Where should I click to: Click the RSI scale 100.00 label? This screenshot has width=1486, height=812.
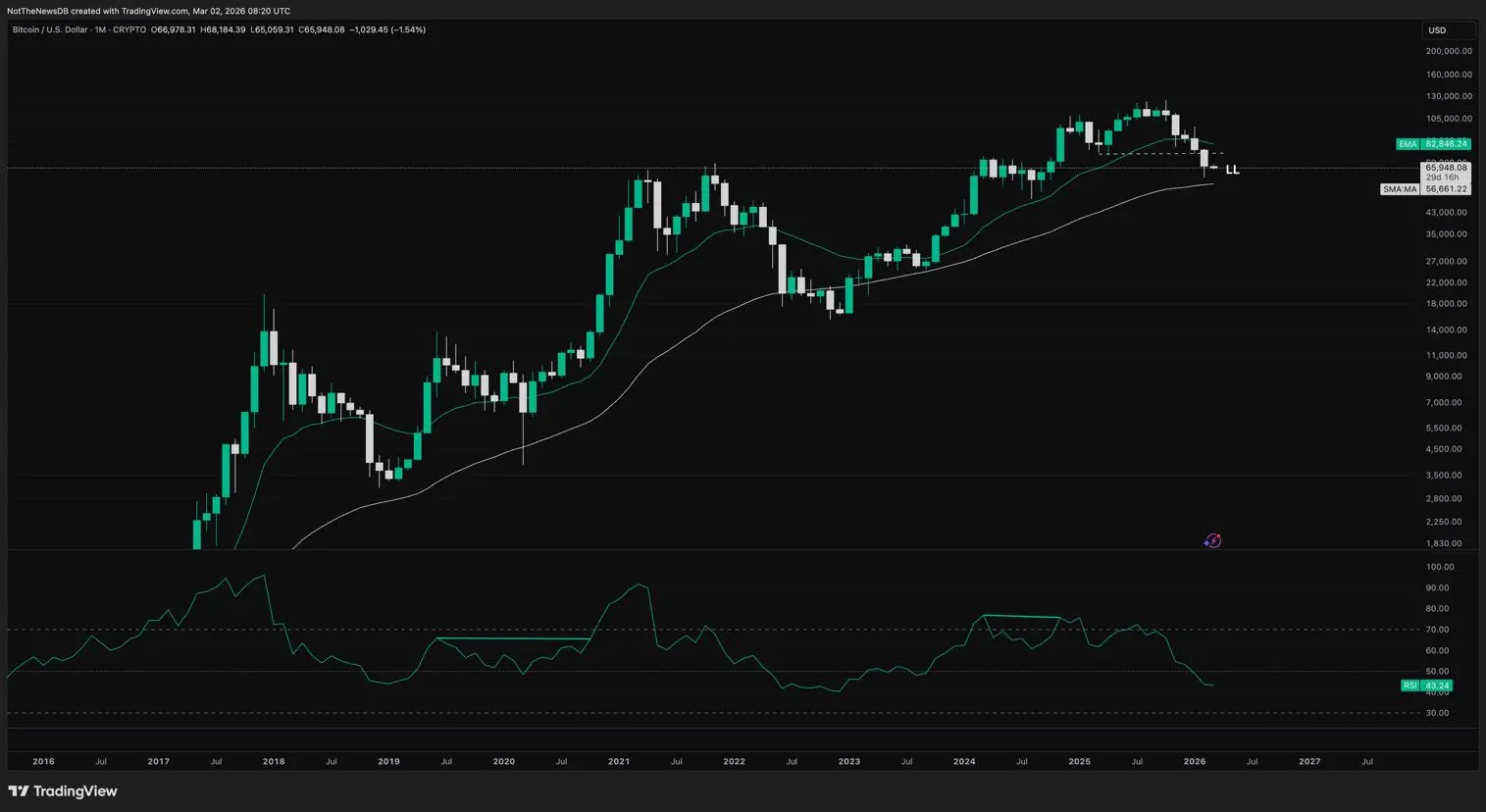click(x=1441, y=567)
